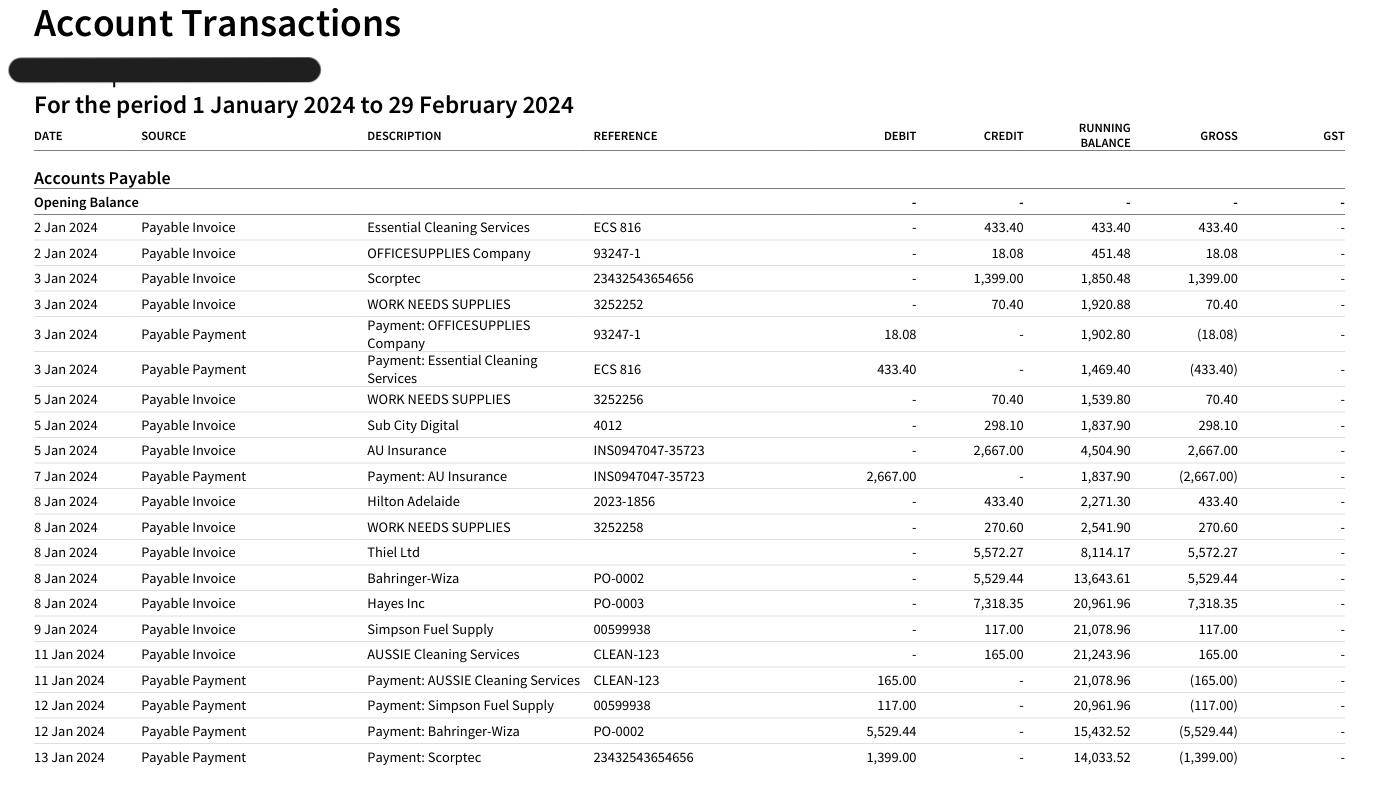Select running balance 1,469.40
The height and width of the screenshot is (801, 1377).
(x=1105, y=370)
